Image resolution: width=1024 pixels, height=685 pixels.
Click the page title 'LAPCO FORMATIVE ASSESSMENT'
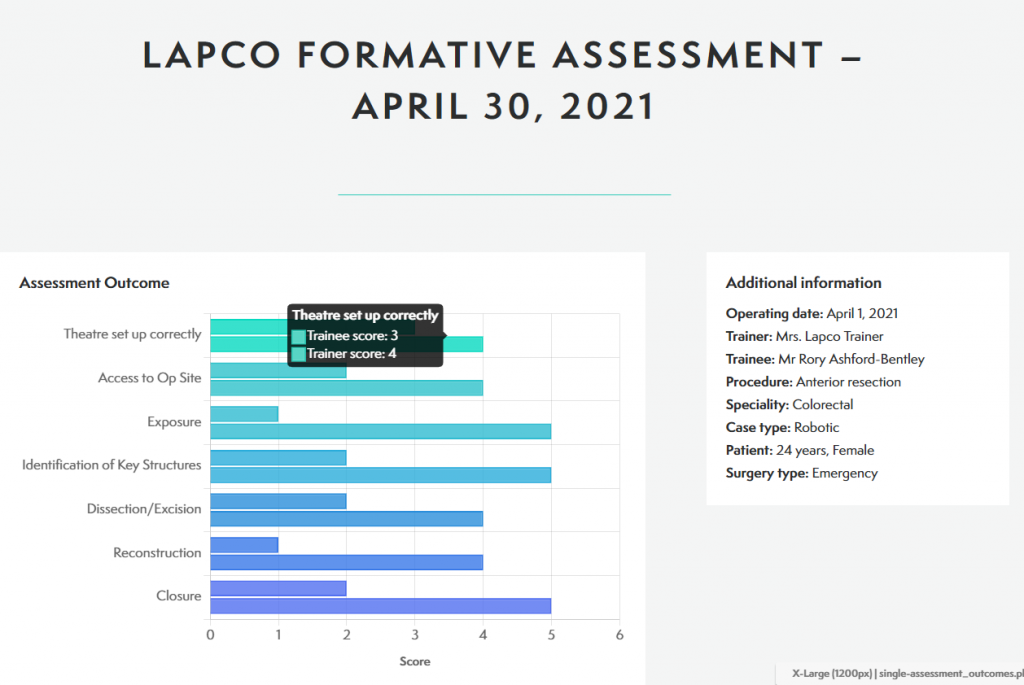pyautogui.click(x=484, y=55)
